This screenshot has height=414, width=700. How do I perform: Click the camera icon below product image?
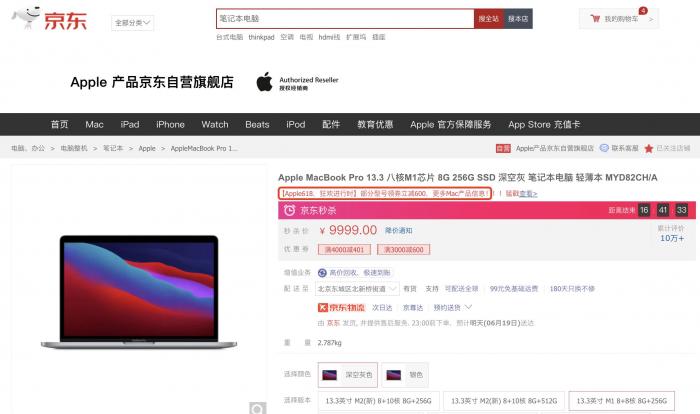258,408
